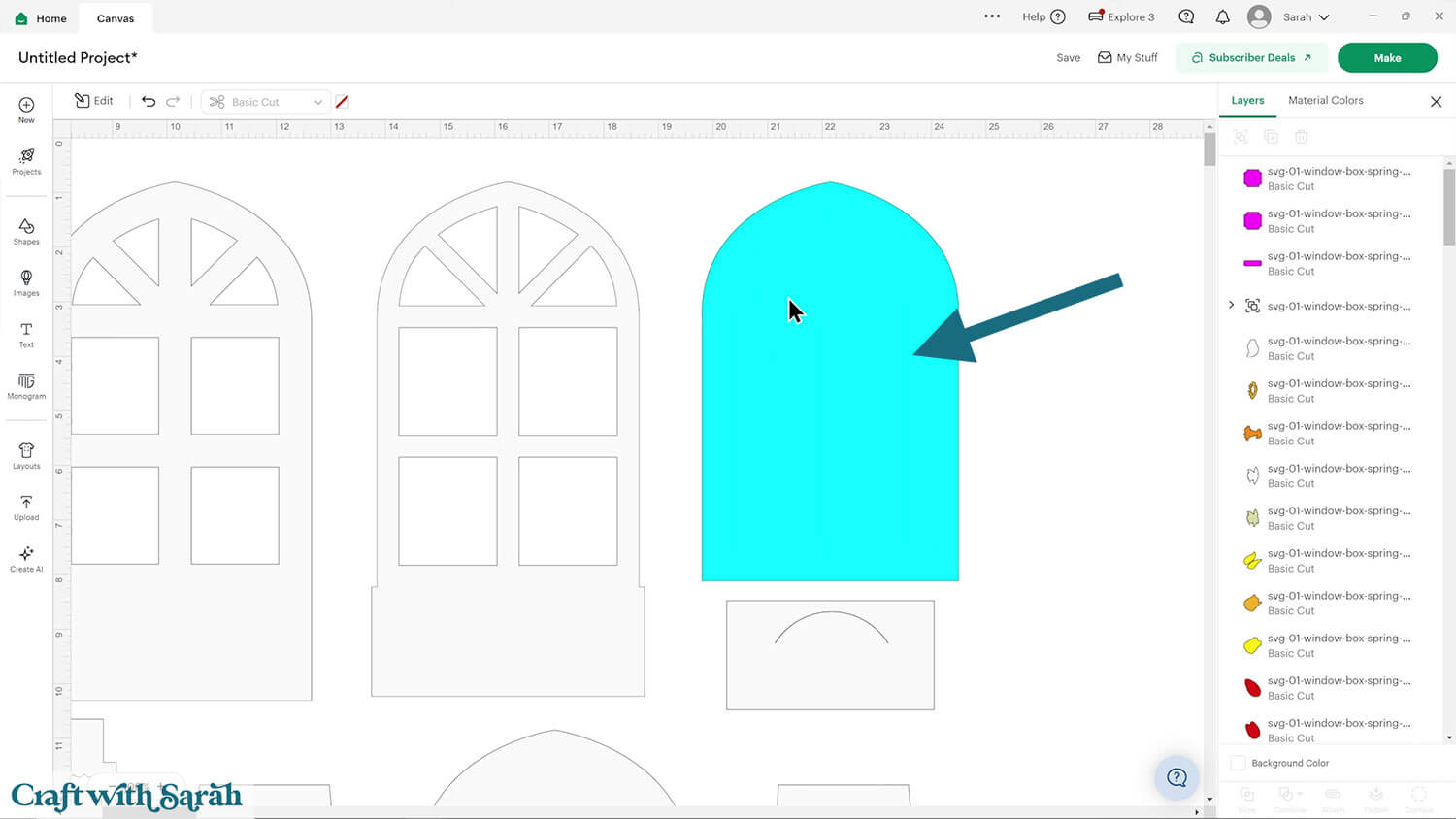Open the Shapes tool in sidebar
The height and width of the screenshot is (819, 1456).
pos(26,231)
